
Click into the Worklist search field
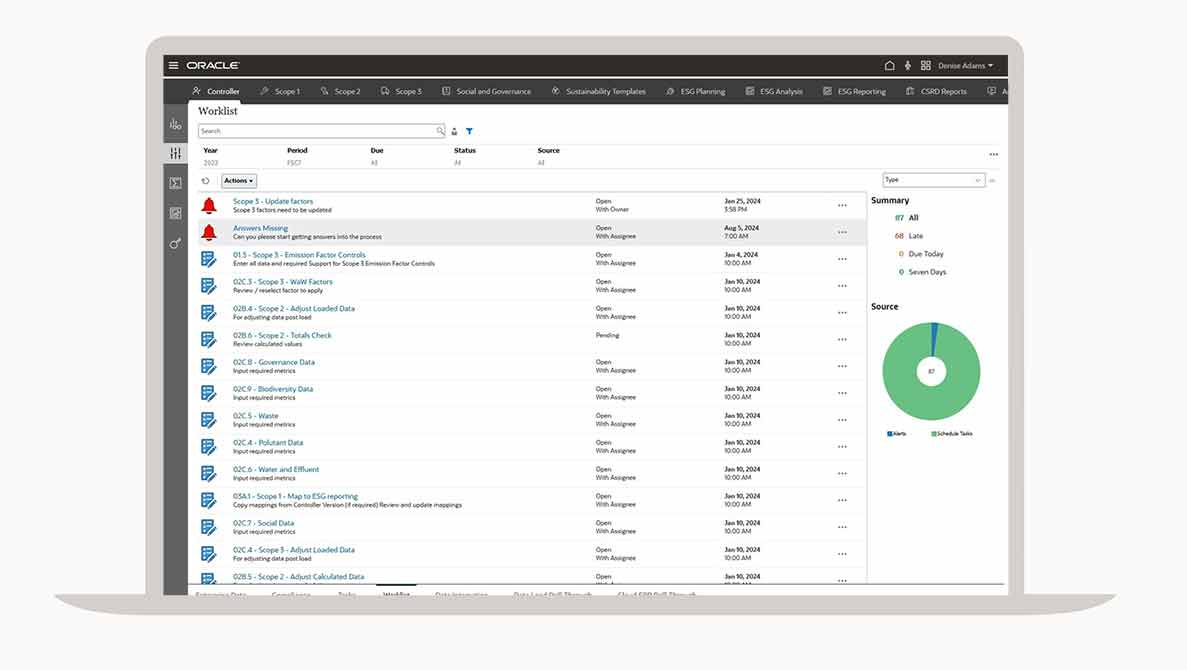pos(316,131)
